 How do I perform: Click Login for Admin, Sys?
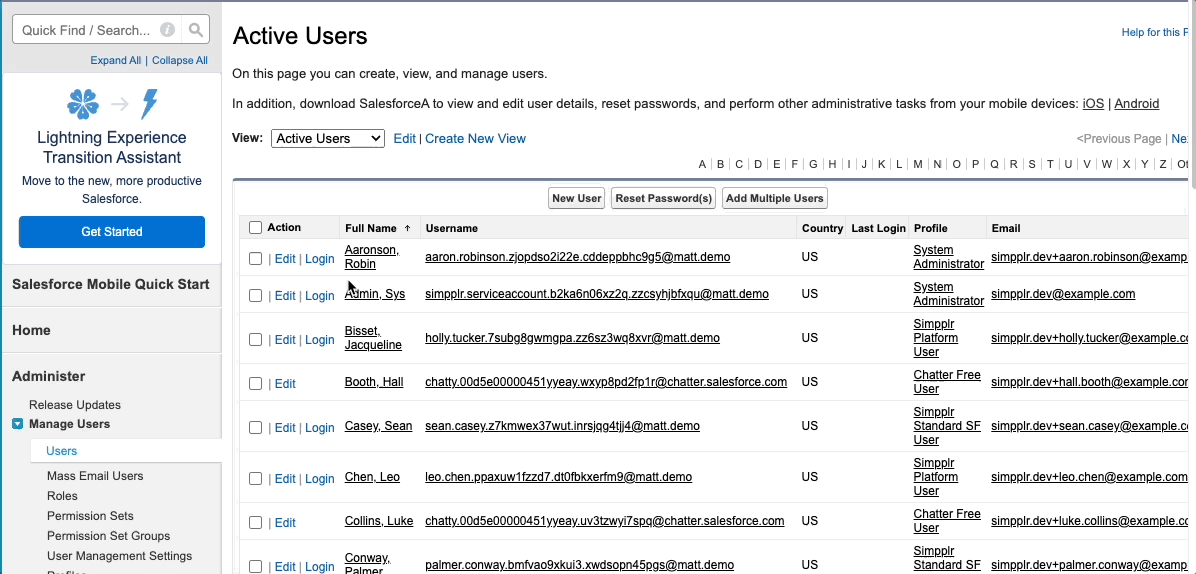(320, 295)
